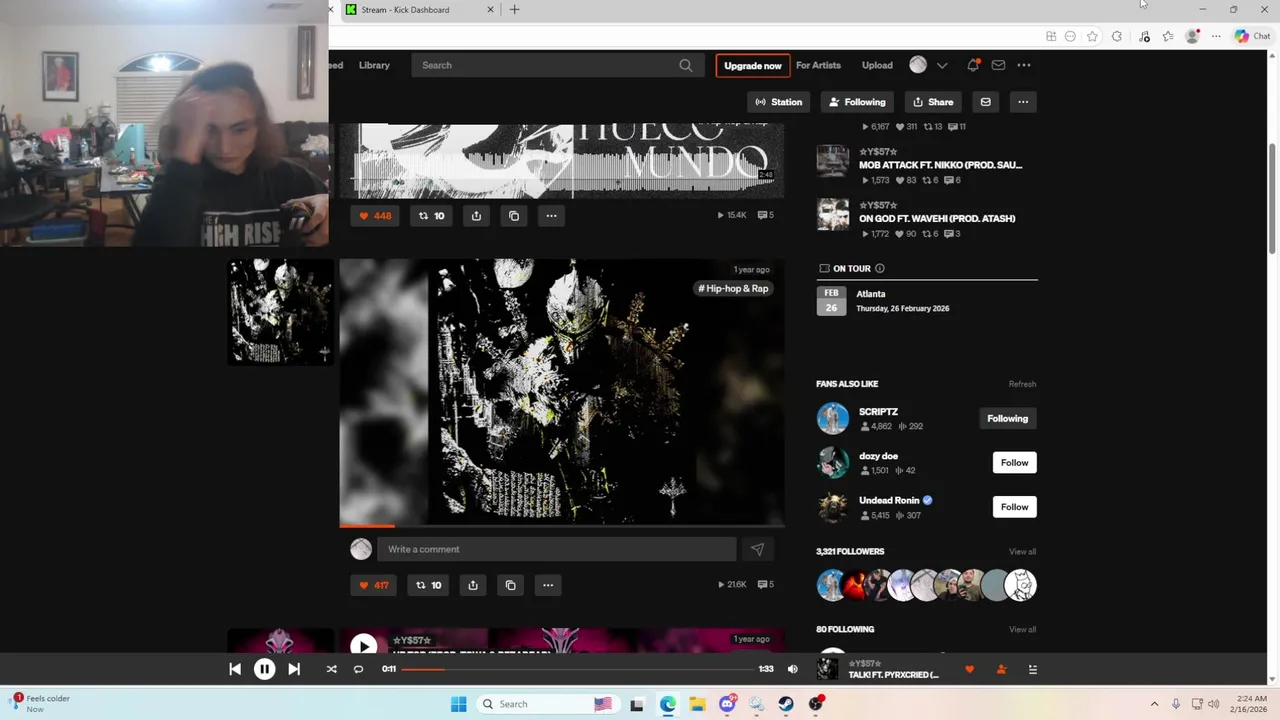The image size is (1280, 720).
Task: Copy link of track with 417 likes
Action: [510, 585]
